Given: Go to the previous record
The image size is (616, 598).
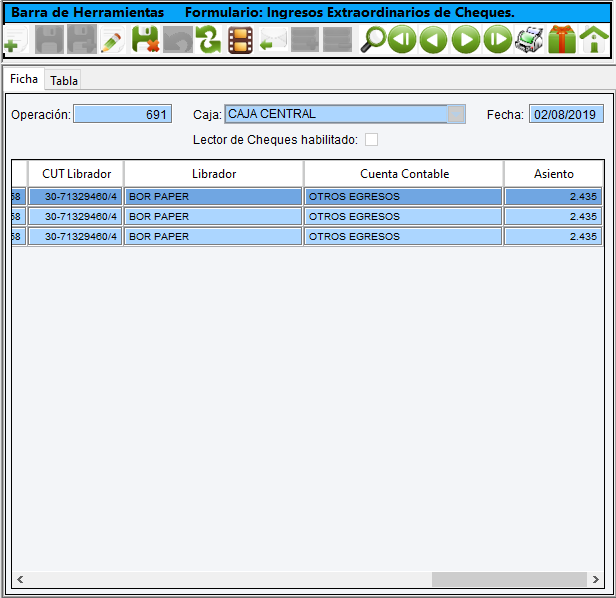Looking at the screenshot, I should tap(434, 40).
